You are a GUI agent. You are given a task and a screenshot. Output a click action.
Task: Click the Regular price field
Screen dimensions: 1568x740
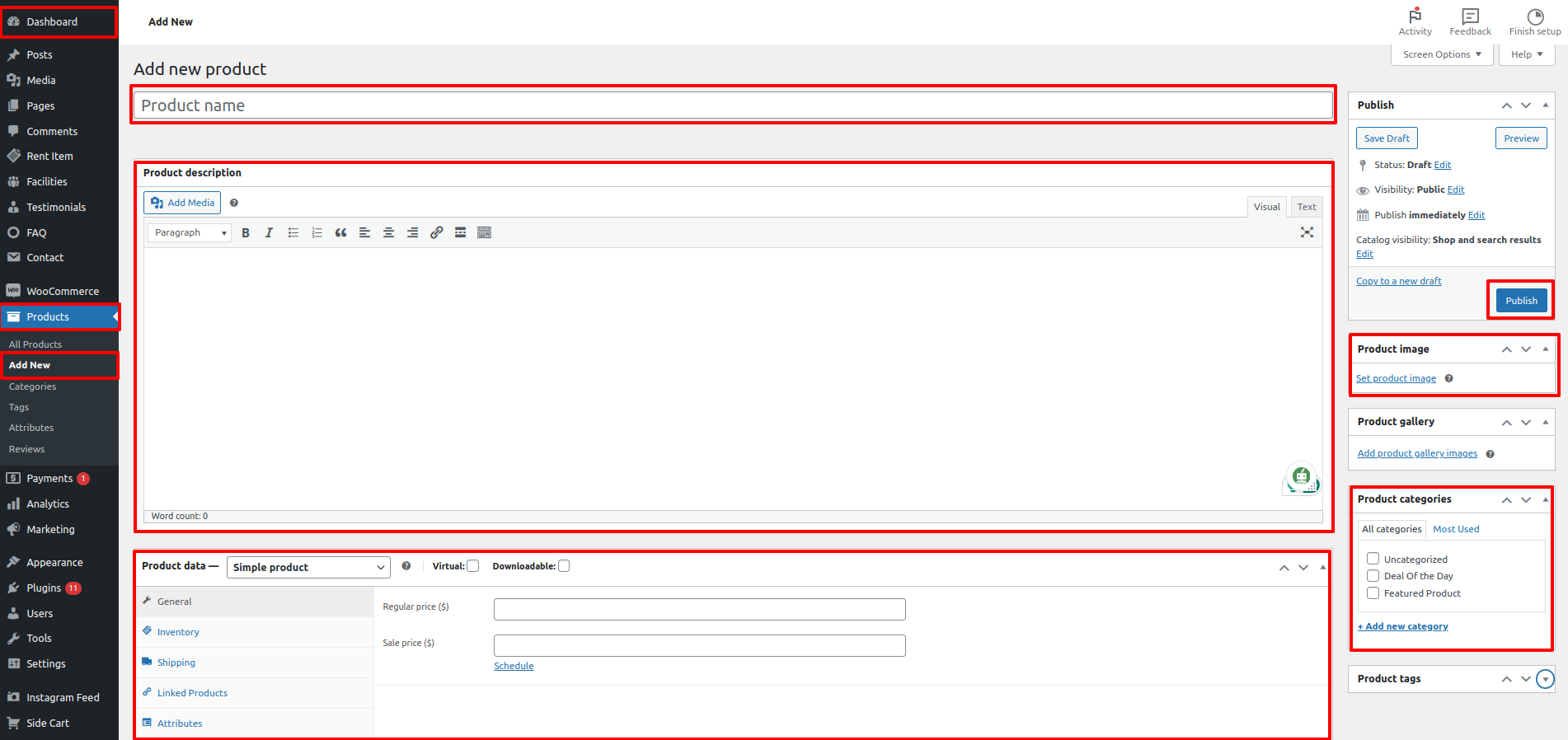700,609
